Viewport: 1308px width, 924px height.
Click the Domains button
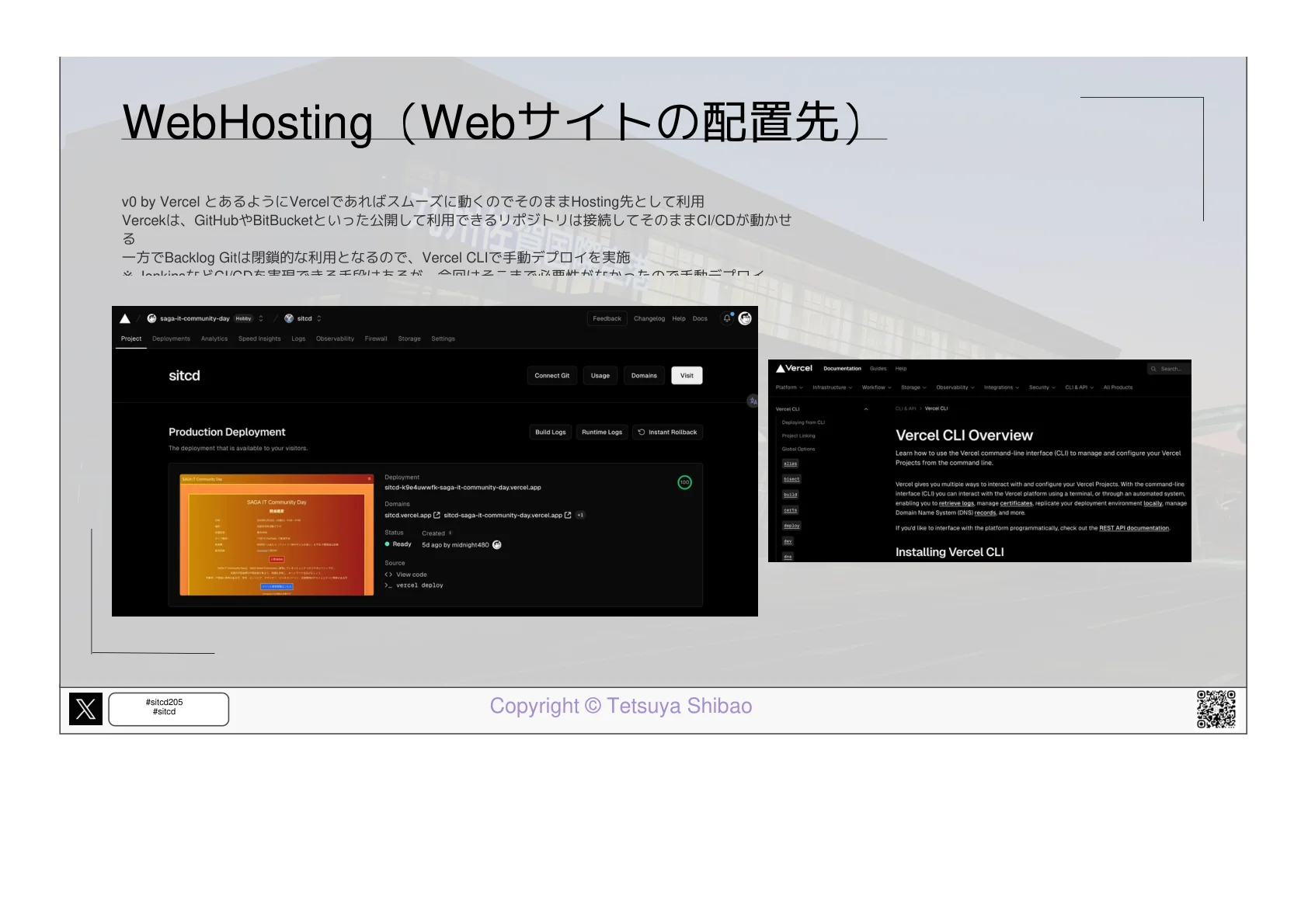pos(644,376)
